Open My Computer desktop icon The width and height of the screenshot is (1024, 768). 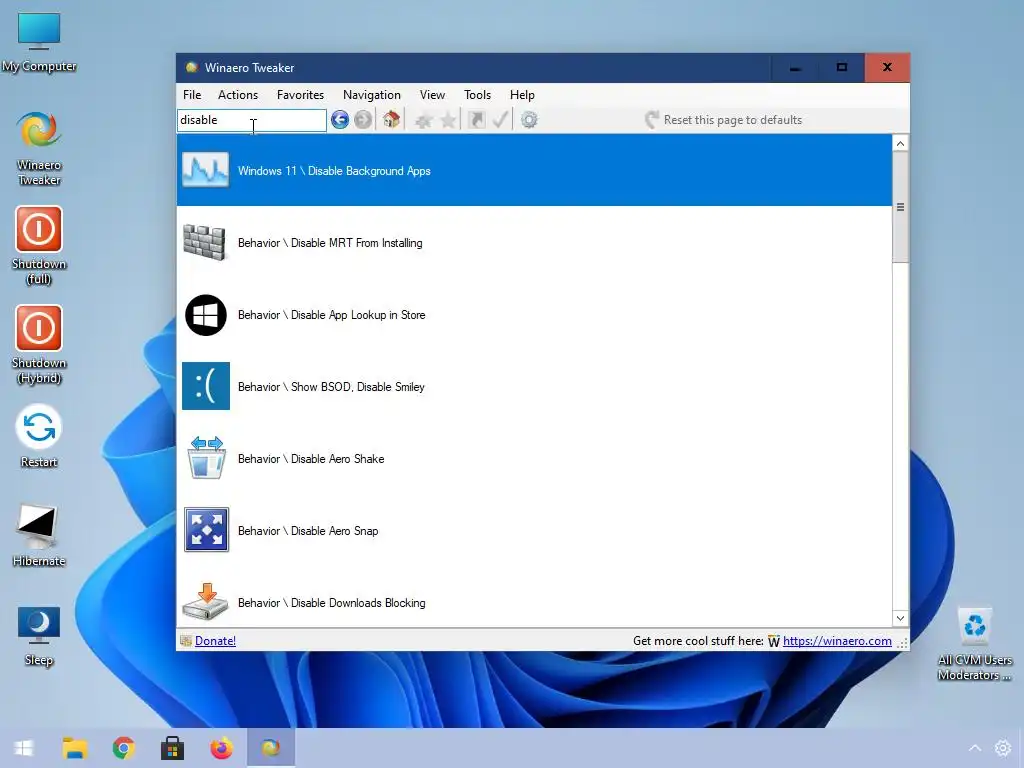pos(39,42)
